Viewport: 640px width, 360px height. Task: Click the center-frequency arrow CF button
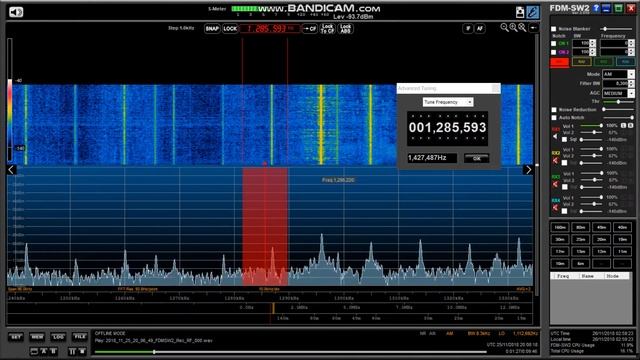click(x=310, y=29)
